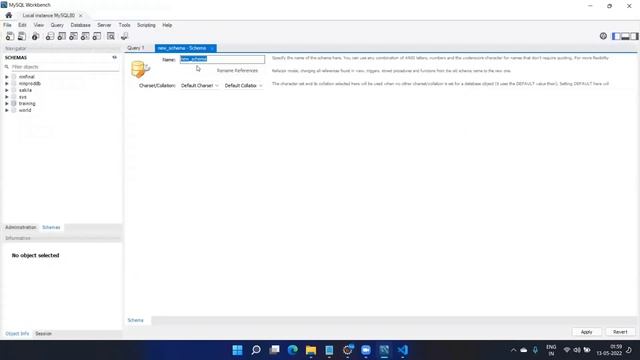640x360 pixels.
Task: Open Workbench preferences gear icon
Action: (603, 36)
